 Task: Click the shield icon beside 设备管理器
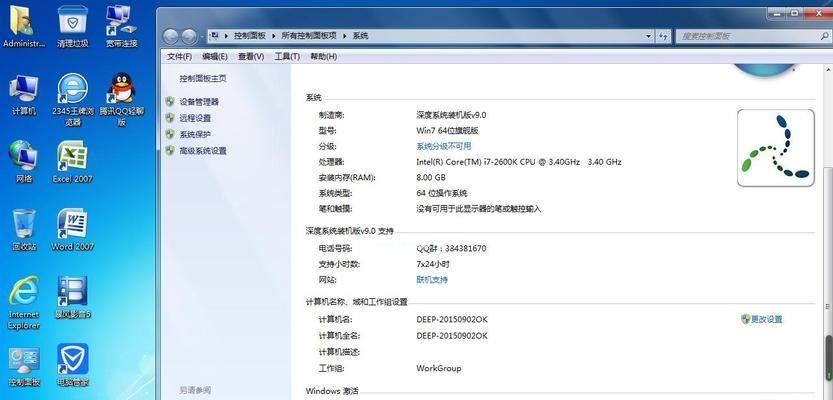[170, 101]
